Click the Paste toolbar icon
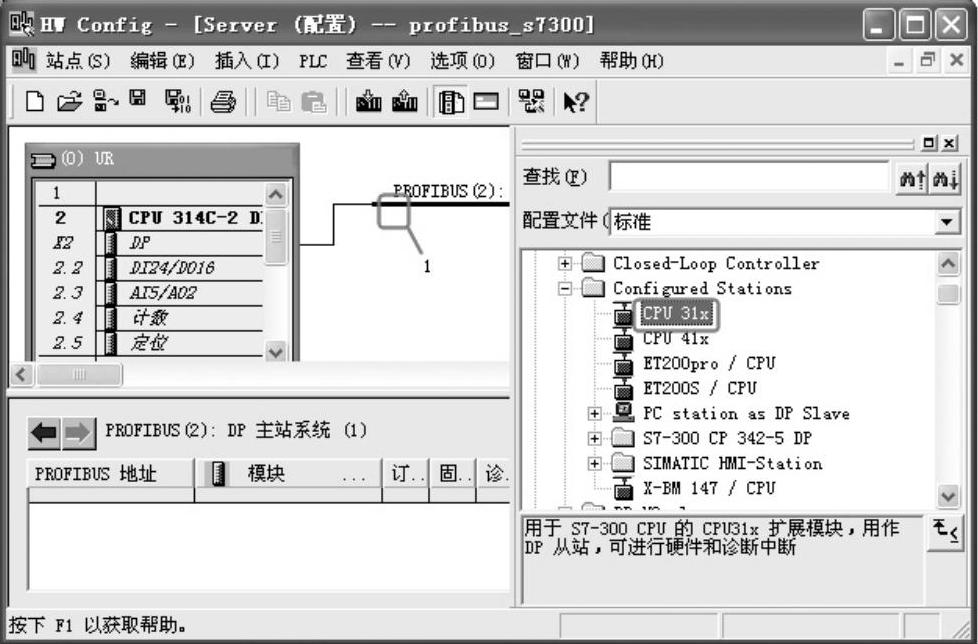The image size is (978, 644). 313,102
